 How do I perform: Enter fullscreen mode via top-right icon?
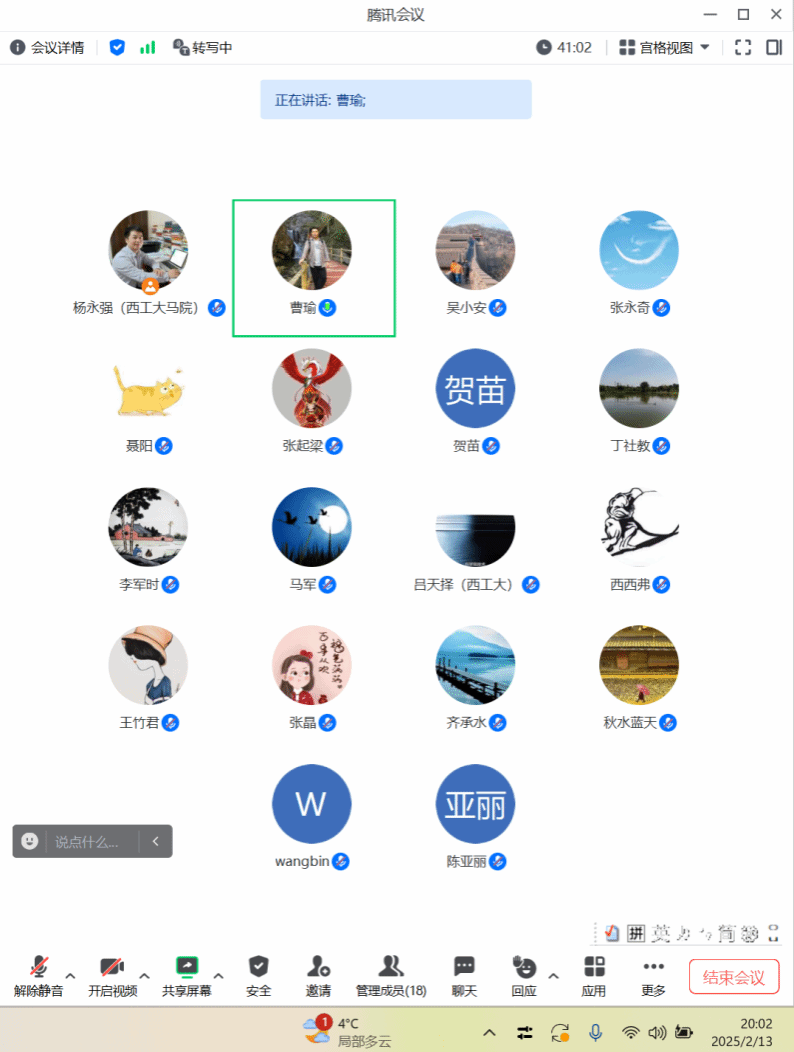pos(743,48)
